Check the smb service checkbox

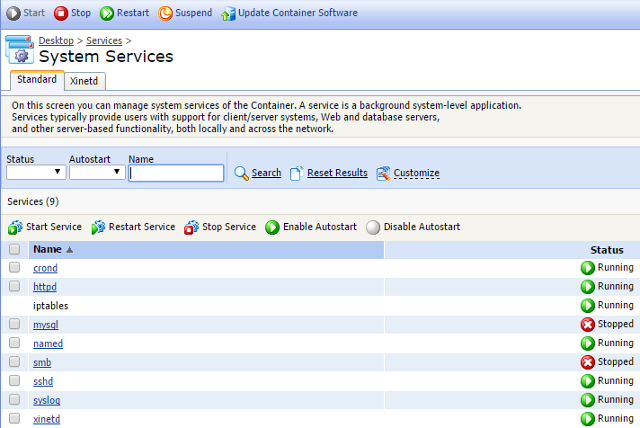pos(14,361)
